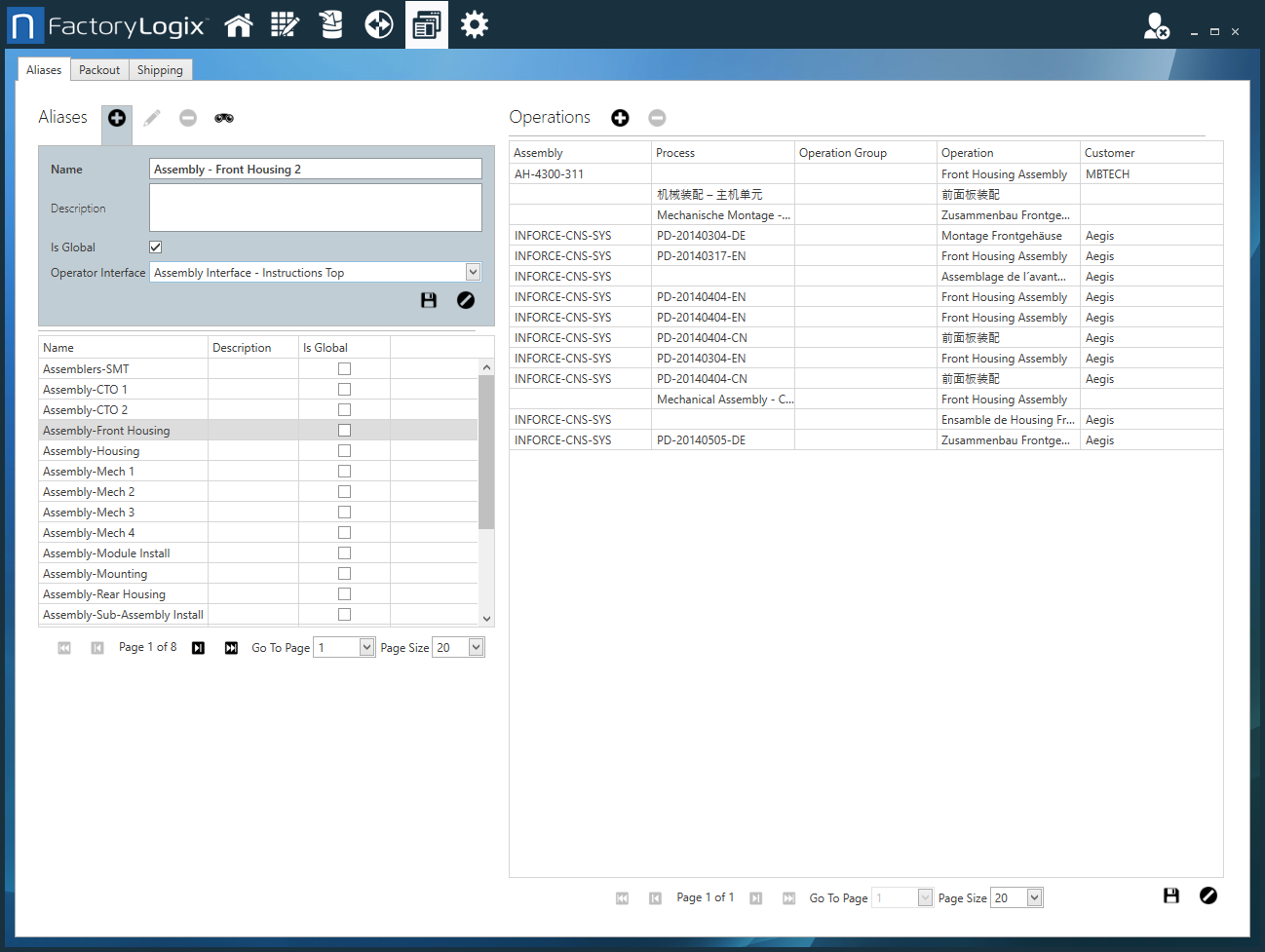Image resolution: width=1265 pixels, height=952 pixels.
Task: Expand the Operator Interface dropdown
Action: point(473,273)
